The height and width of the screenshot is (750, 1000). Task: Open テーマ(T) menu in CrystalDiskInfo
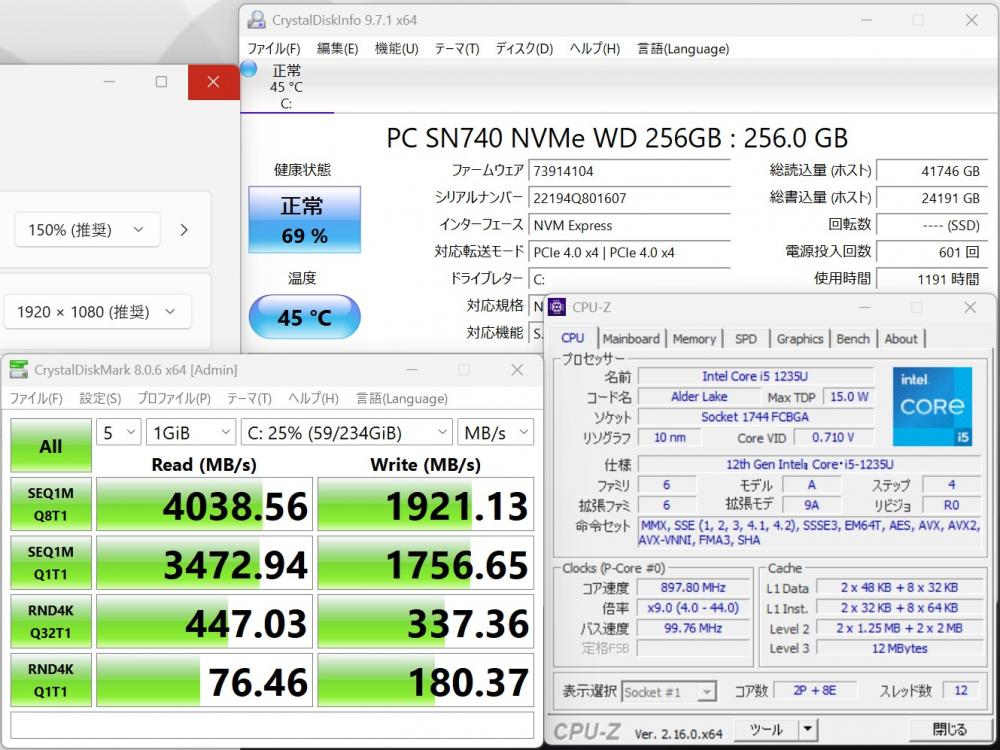coord(457,48)
